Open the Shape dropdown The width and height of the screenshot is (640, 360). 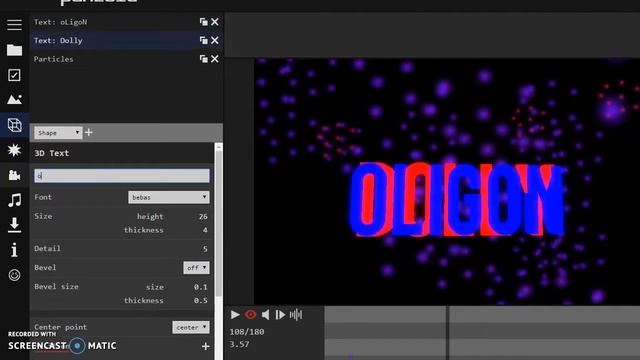tap(58, 133)
